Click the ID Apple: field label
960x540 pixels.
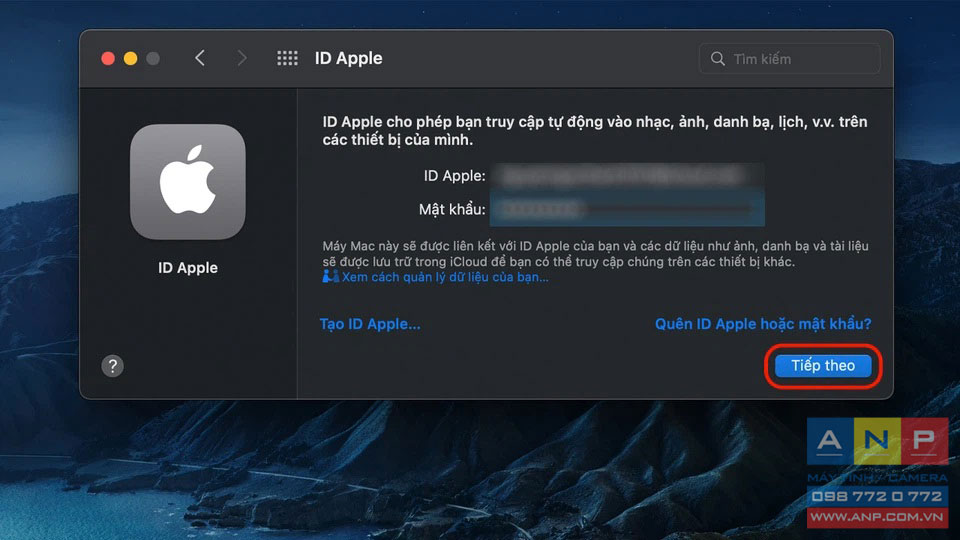pos(454,176)
